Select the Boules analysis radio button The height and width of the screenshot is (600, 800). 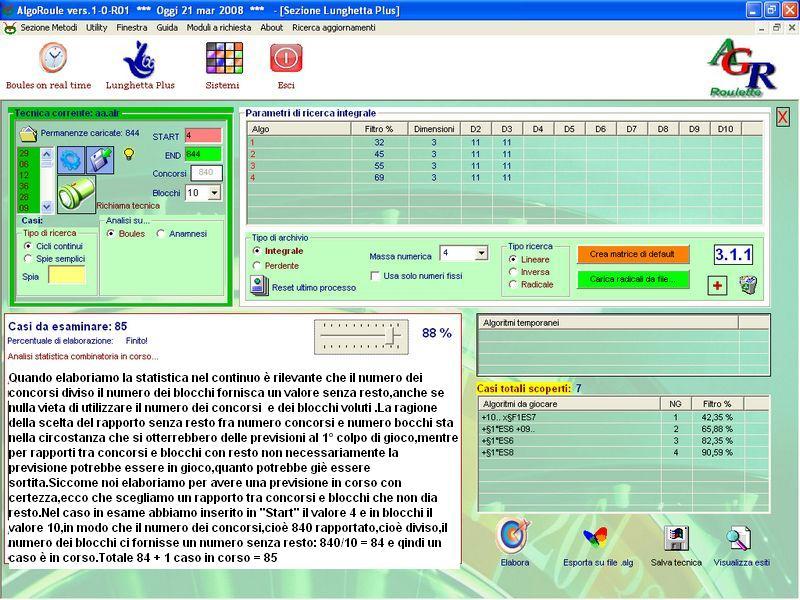(x=111, y=234)
